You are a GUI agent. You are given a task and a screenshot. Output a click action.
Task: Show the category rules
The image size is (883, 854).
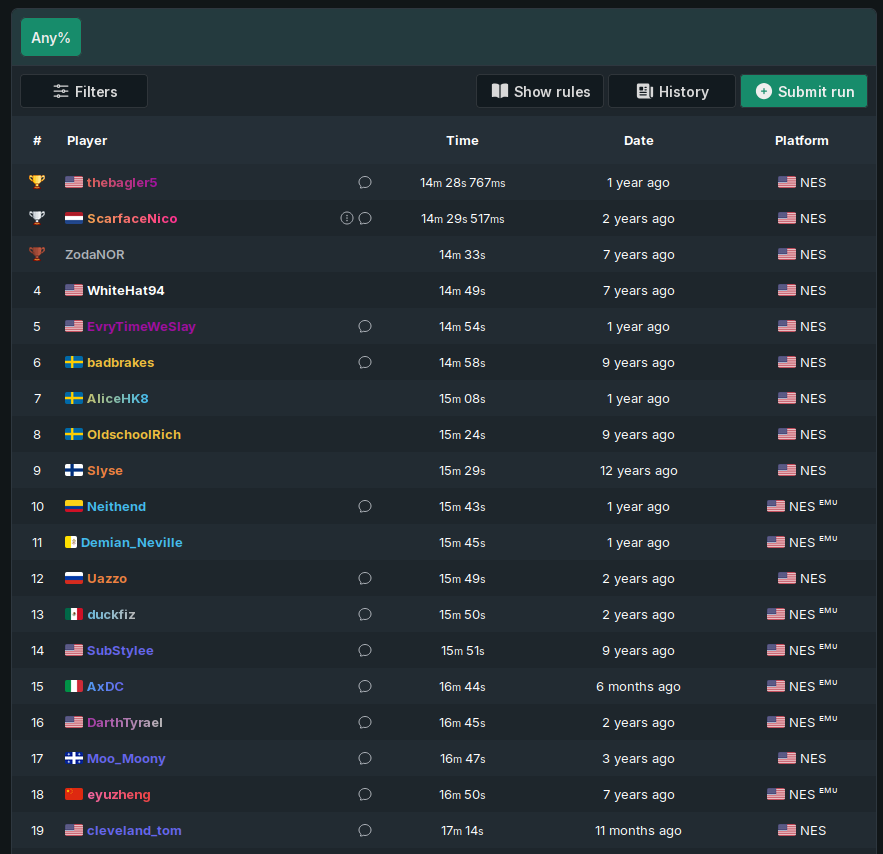(539, 91)
